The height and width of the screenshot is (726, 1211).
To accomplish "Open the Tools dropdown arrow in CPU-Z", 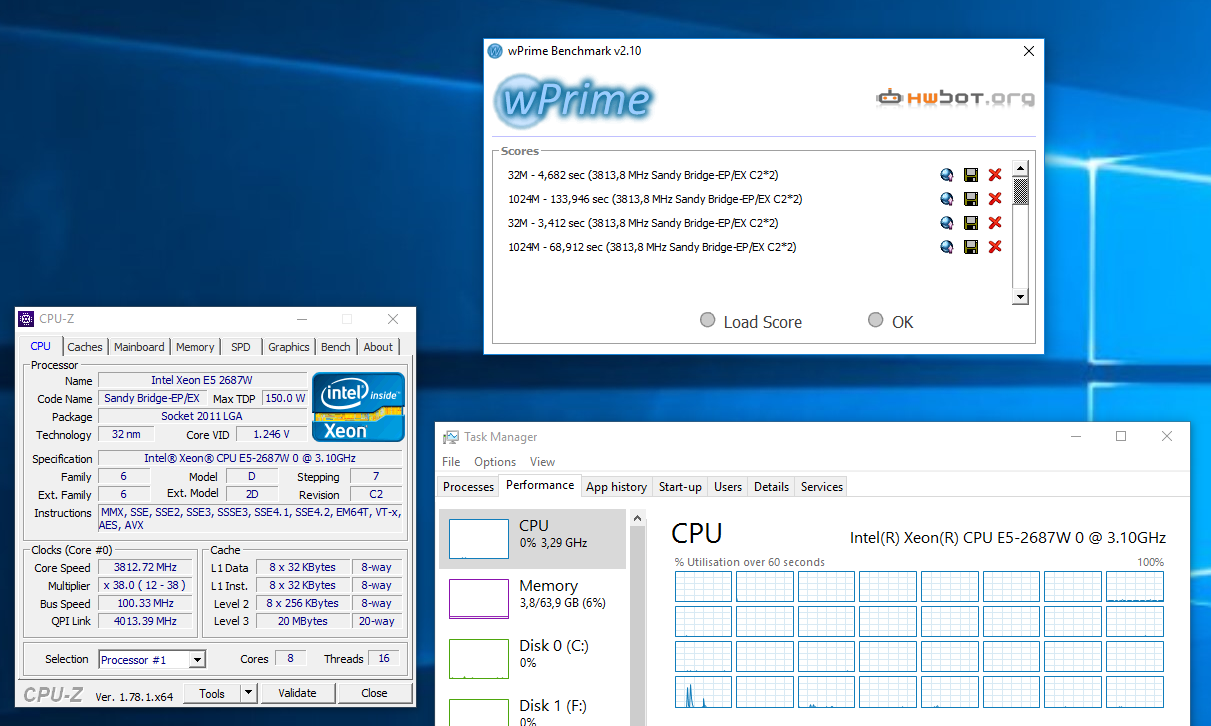I will (x=249, y=693).
